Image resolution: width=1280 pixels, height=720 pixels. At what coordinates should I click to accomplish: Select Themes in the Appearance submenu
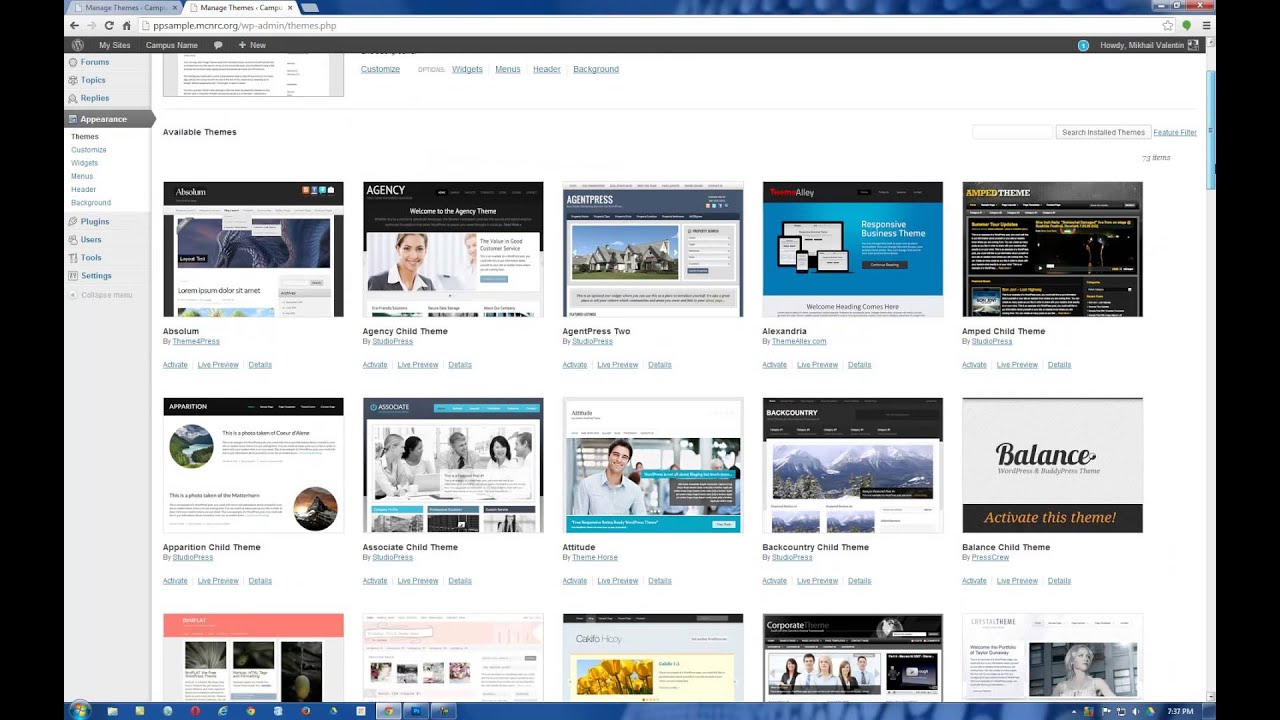point(85,136)
